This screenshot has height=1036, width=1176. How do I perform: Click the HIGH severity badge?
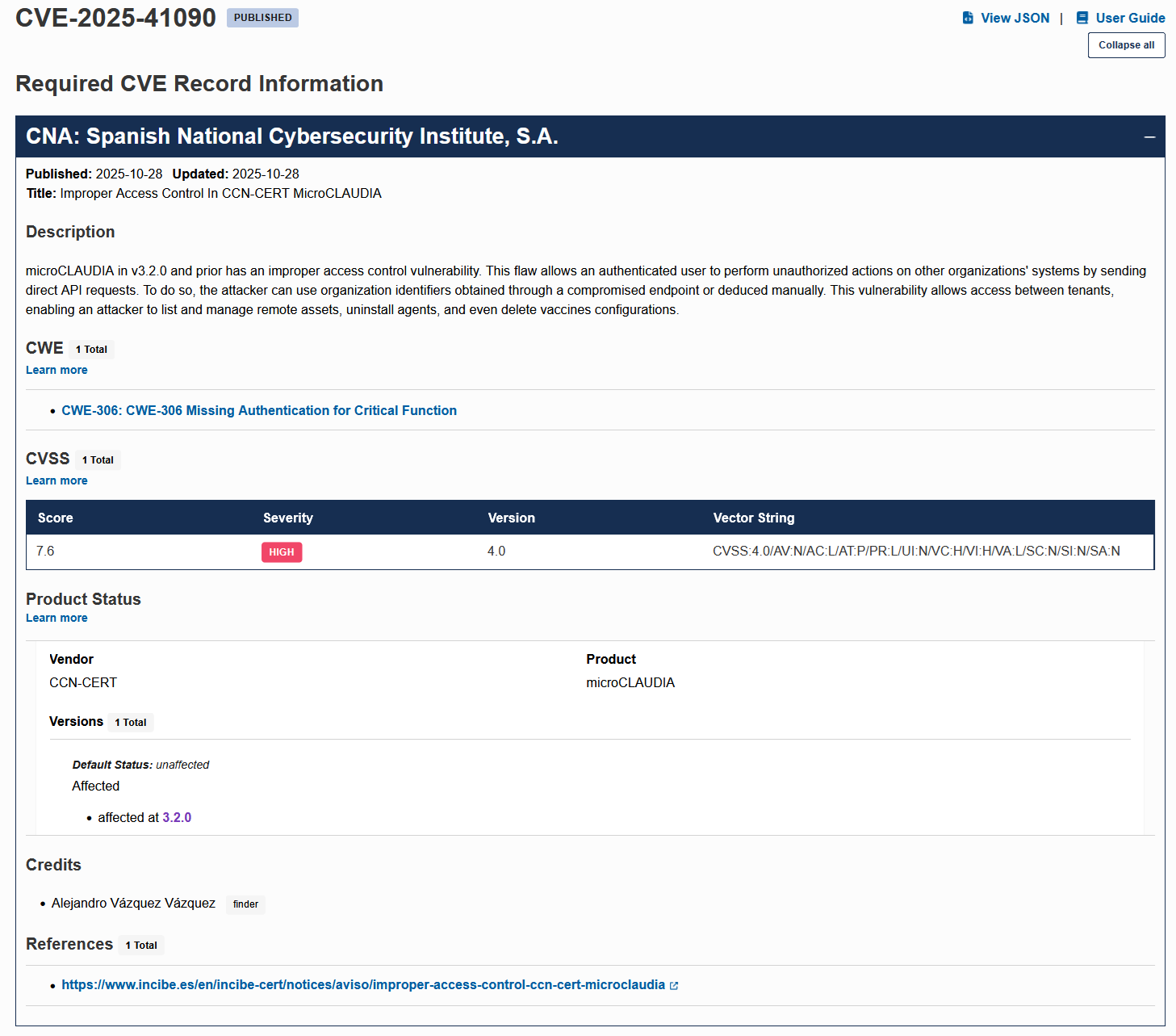282,552
